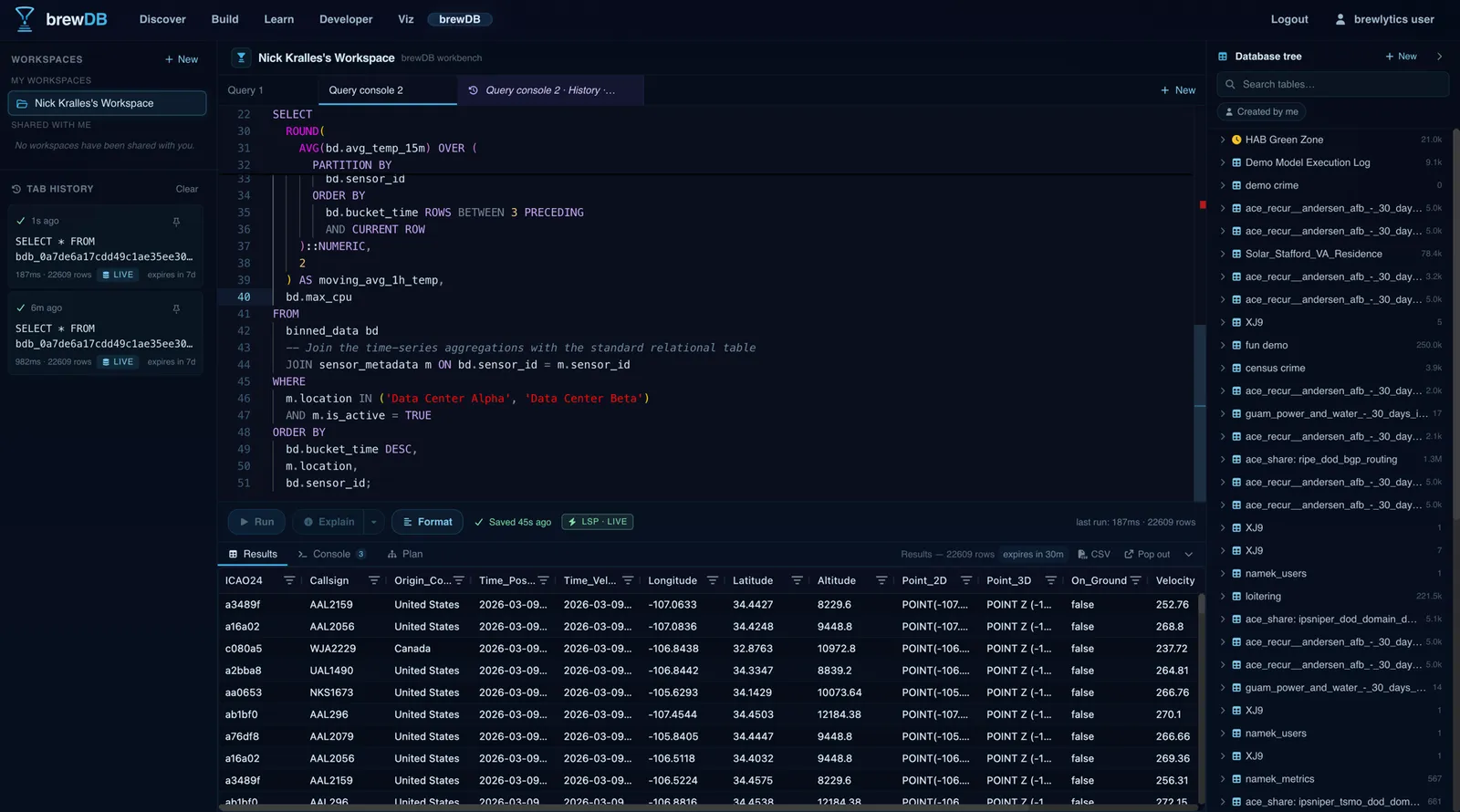Open the Discover menu
Image resolution: width=1460 pixels, height=812 pixels.
(x=162, y=19)
